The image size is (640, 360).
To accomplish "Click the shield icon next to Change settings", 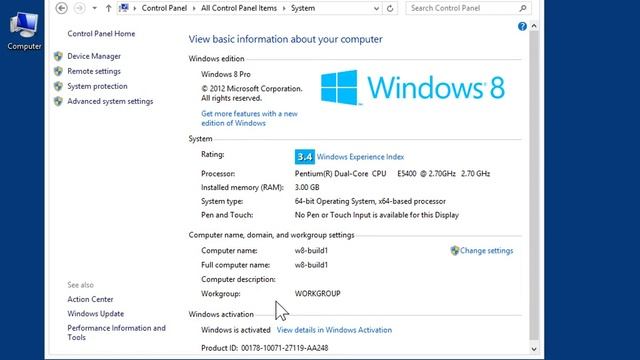I will 455,251.
